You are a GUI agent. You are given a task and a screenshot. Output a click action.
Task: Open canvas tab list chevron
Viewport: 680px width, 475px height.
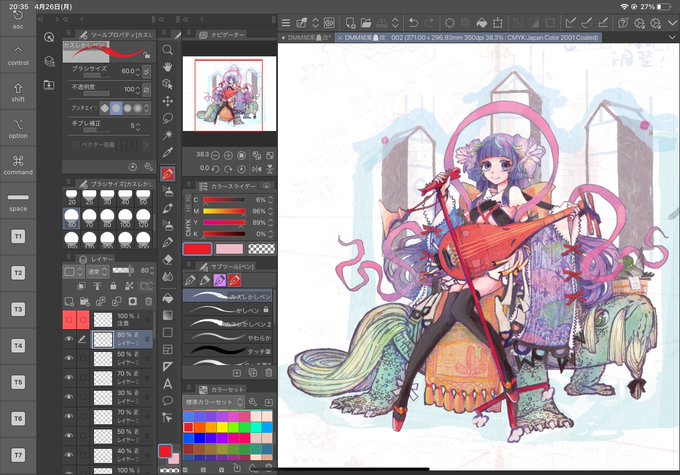[672, 38]
